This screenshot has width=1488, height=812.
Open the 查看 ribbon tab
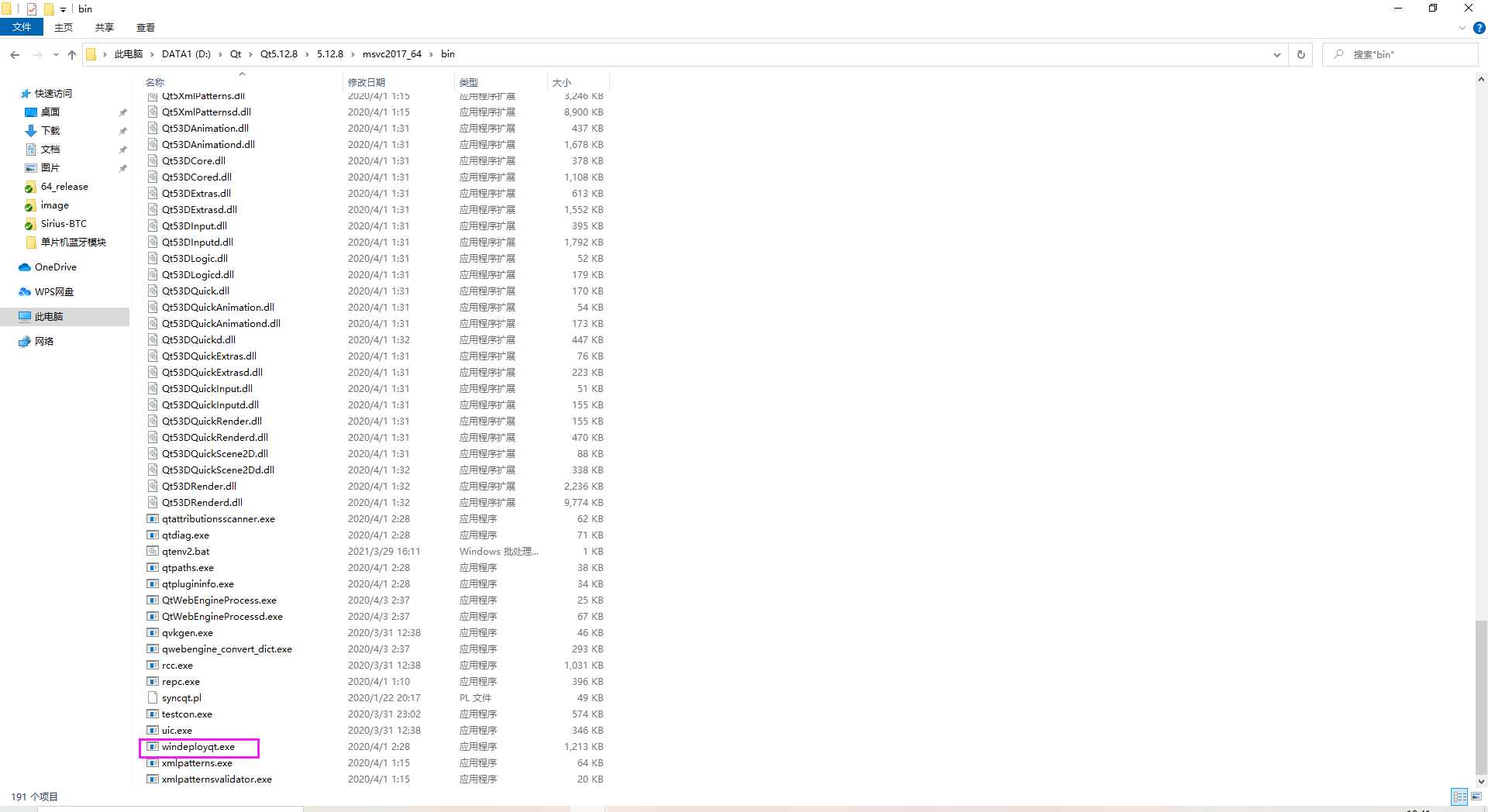[146, 28]
